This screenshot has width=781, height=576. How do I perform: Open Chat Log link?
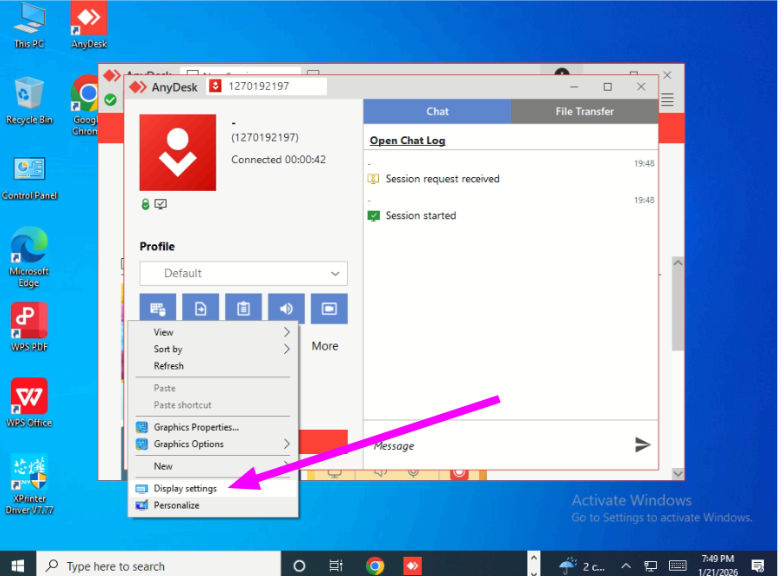407,141
